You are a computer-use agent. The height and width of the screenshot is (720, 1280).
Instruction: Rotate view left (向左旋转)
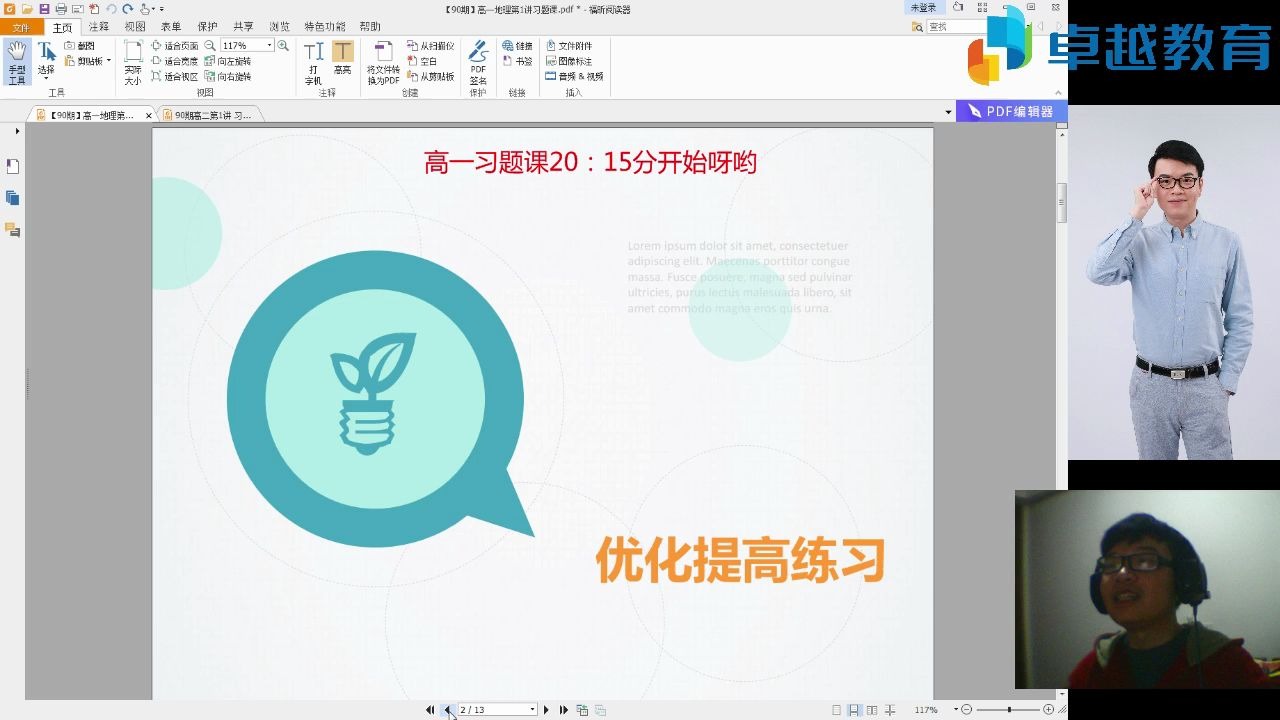(x=228, y=61)
